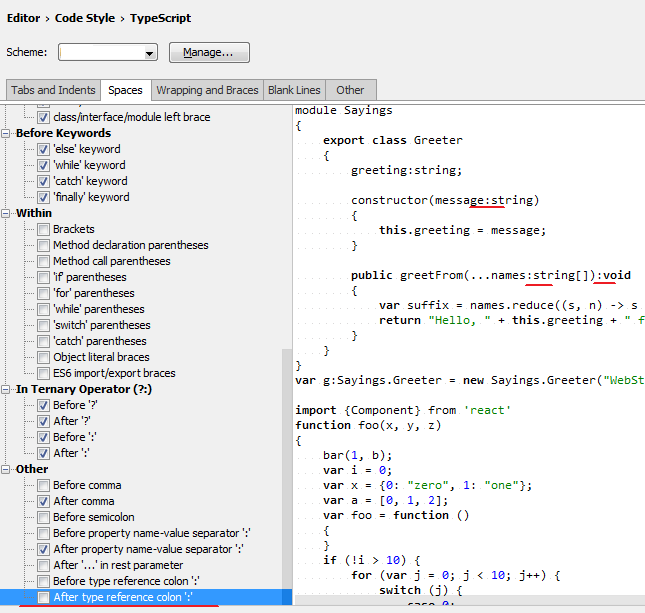This screenshot has width=645, height=613.
Task: Click 'constructor(message:string)' preview line
Action: 445,200
